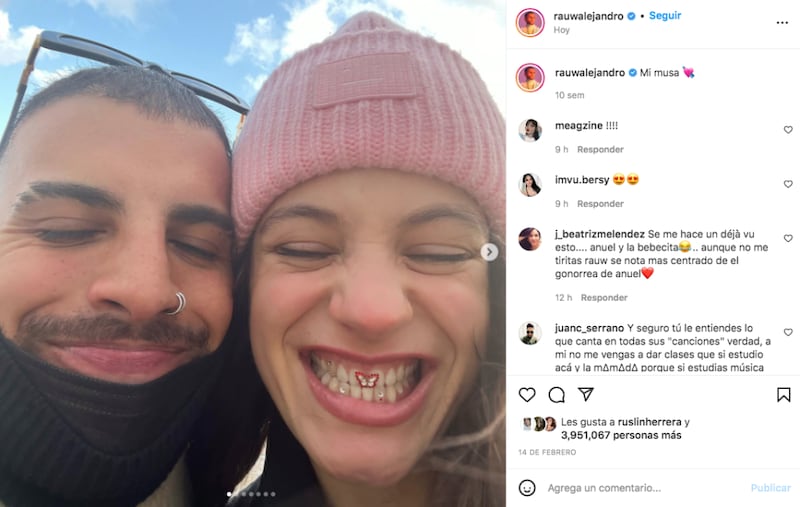The height and width of the screenshot is (507, 800).
Task: Open ruslinherrera's profile from the likes line
Action: pyautogui.click(x=649, y=422)
